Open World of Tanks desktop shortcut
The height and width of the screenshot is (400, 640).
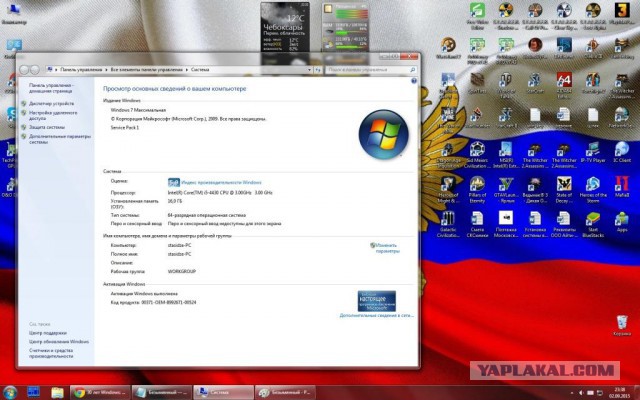(x=506, y=86)
